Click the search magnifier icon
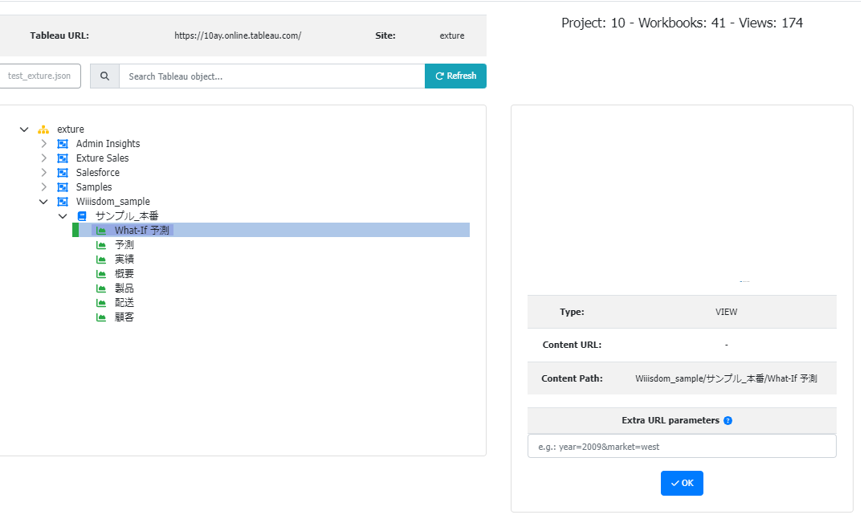This screenshot has width=861, height=519. (104, 76)
